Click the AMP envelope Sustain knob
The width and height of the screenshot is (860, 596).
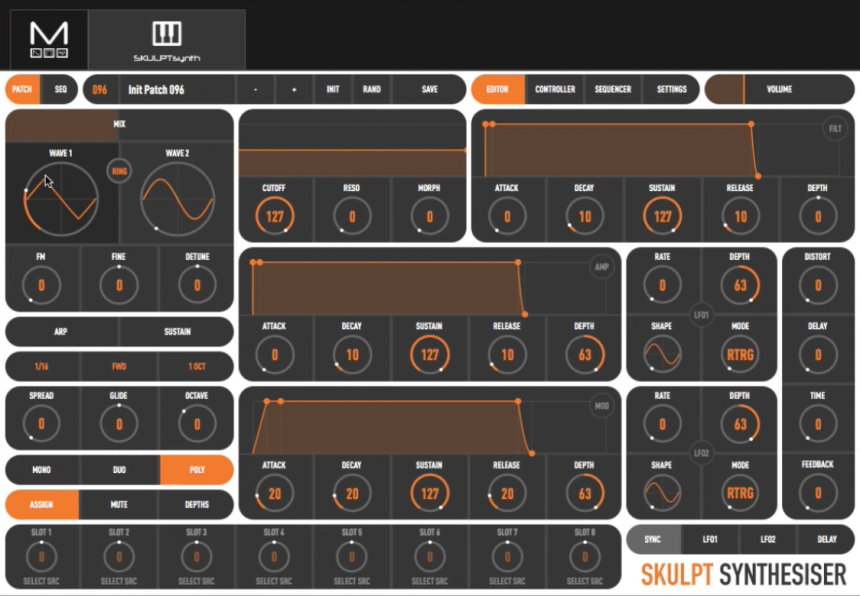click(429, 354)
